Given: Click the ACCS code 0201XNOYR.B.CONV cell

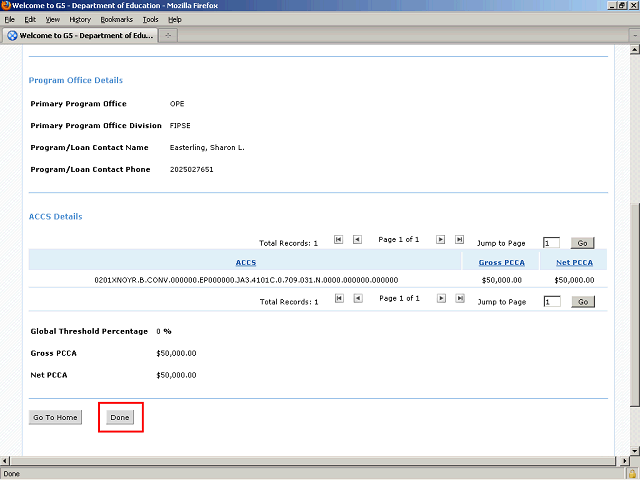Looking at the screenshot, I should pyautogui.click(x=246, y=280).
